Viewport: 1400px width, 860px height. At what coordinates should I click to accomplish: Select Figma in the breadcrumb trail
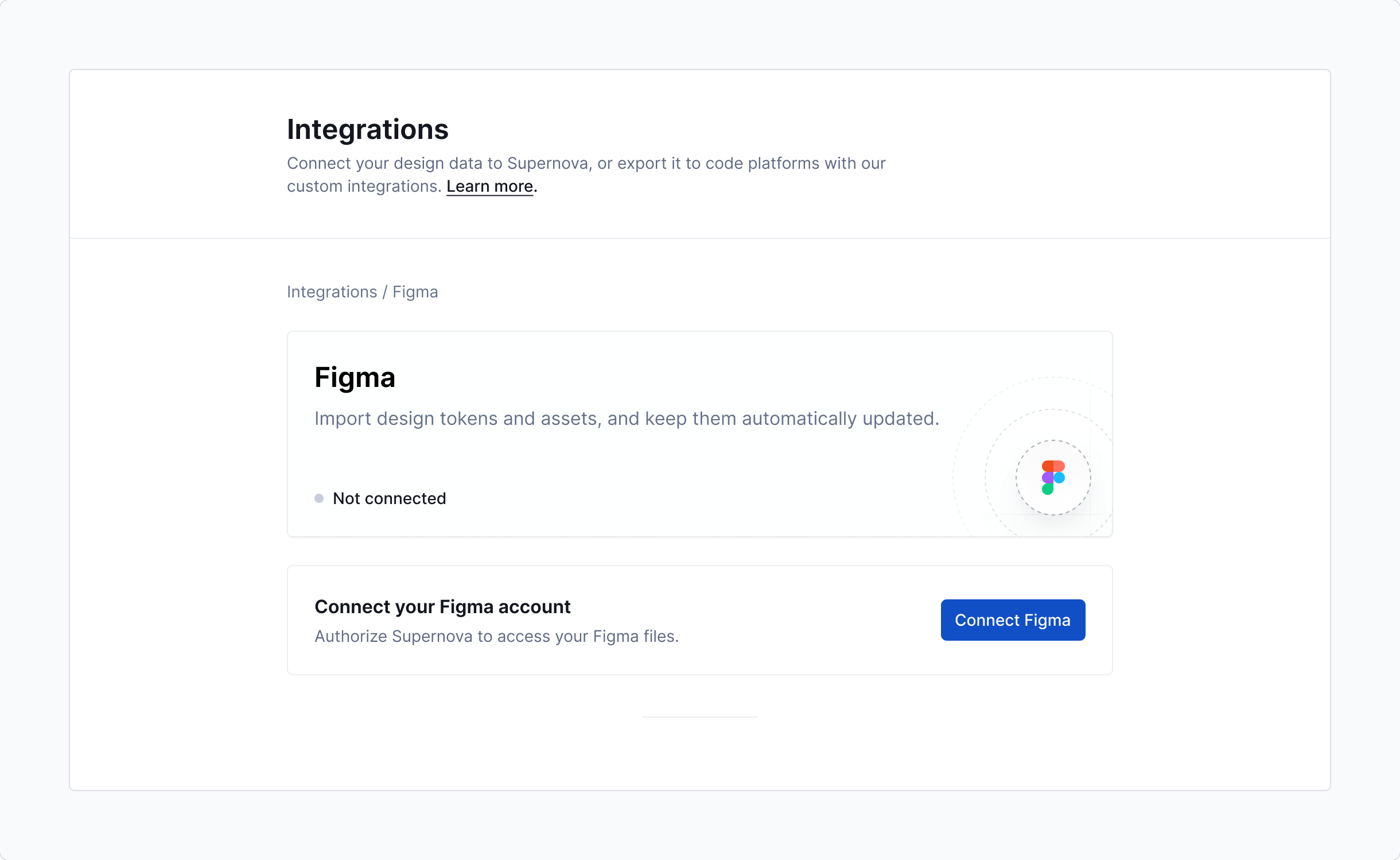pyautogui.click(x=415, y=292)
